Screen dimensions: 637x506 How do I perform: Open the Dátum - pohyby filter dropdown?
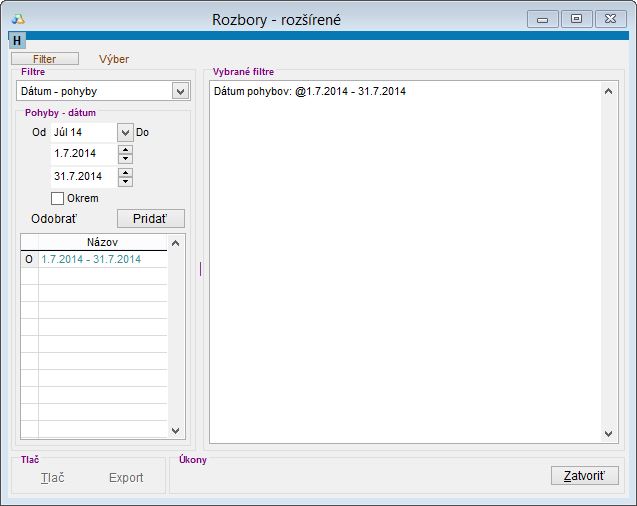pyautogui.click(x=180, y=91)
